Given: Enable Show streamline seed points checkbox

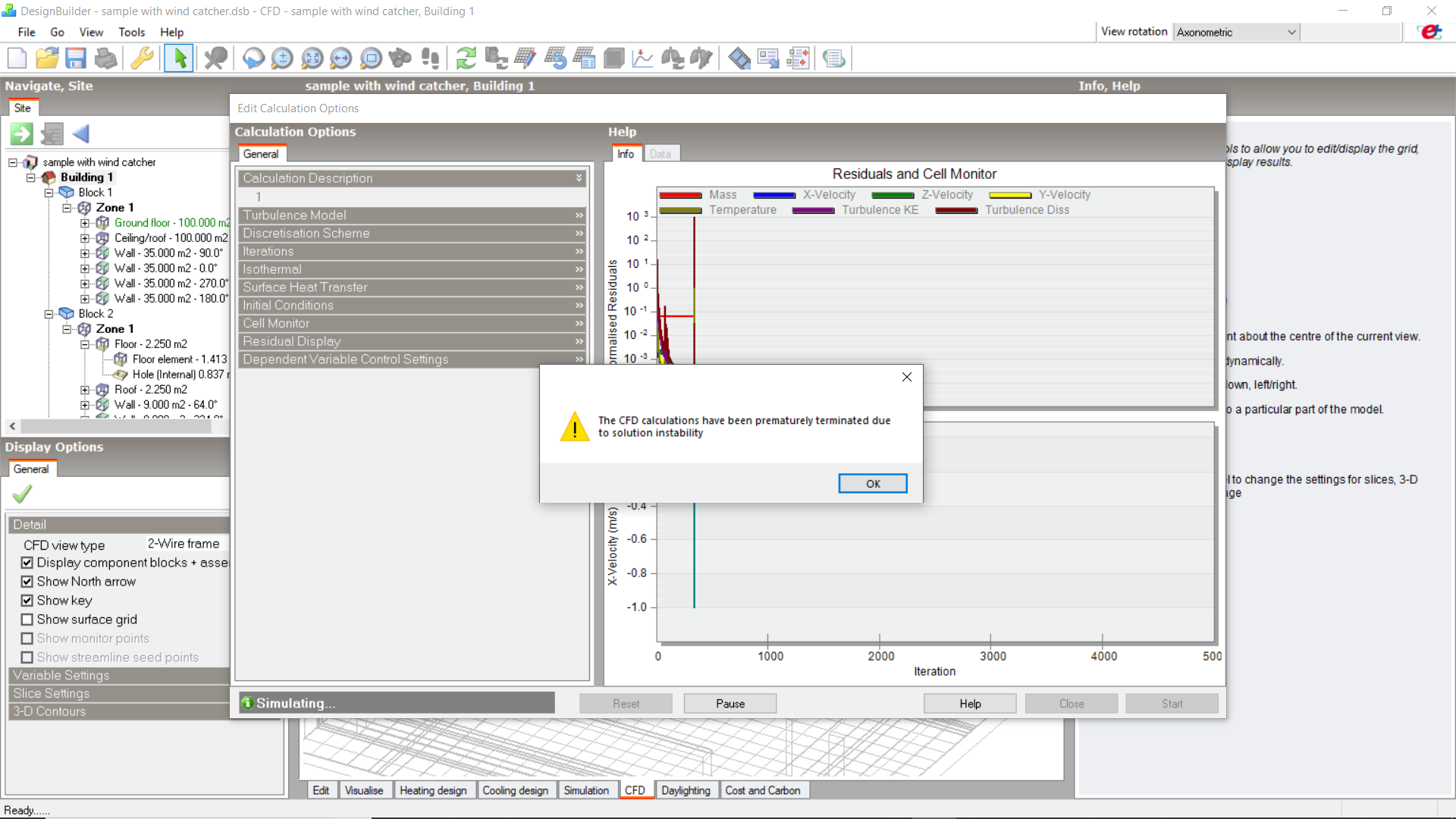Looking at the screenshot, I should point(27,657).
